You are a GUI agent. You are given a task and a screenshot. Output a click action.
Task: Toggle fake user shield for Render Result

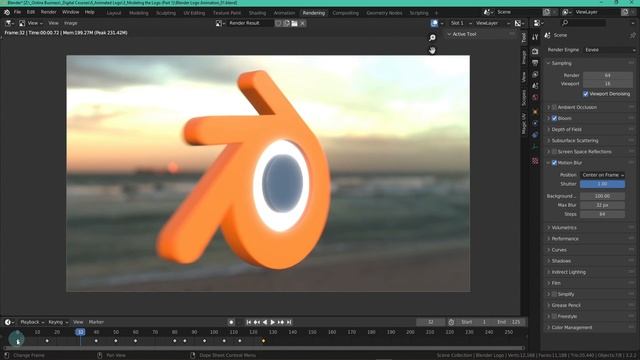278,23
